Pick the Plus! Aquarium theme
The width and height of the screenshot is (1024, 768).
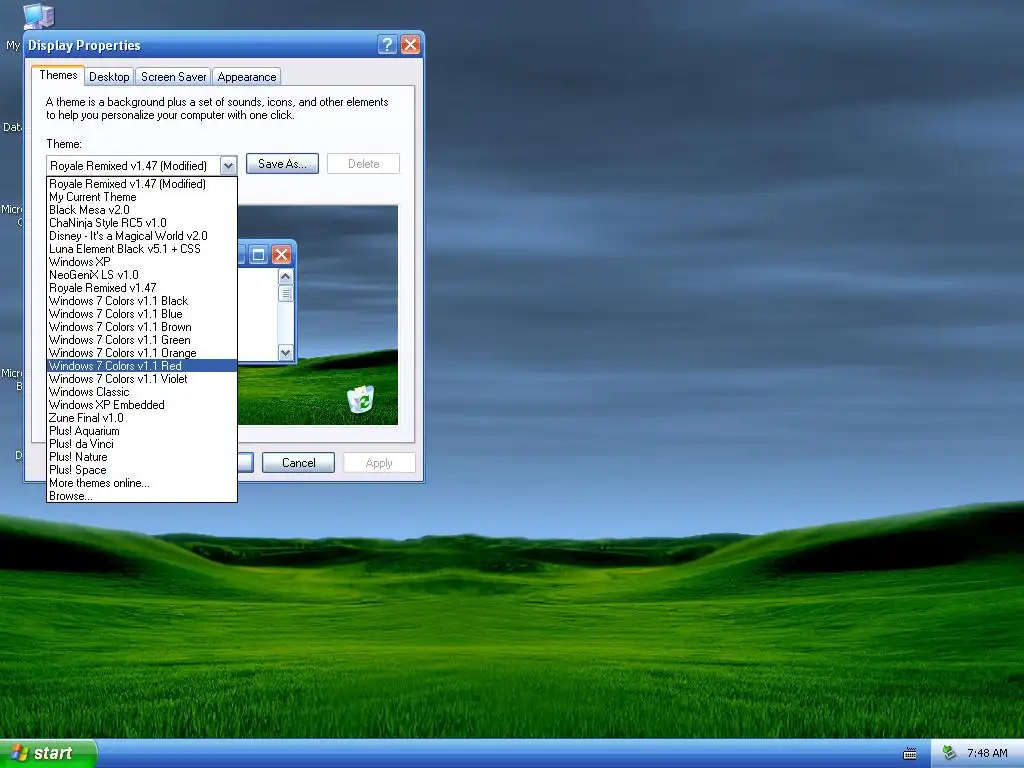click(x=142, y=431)
